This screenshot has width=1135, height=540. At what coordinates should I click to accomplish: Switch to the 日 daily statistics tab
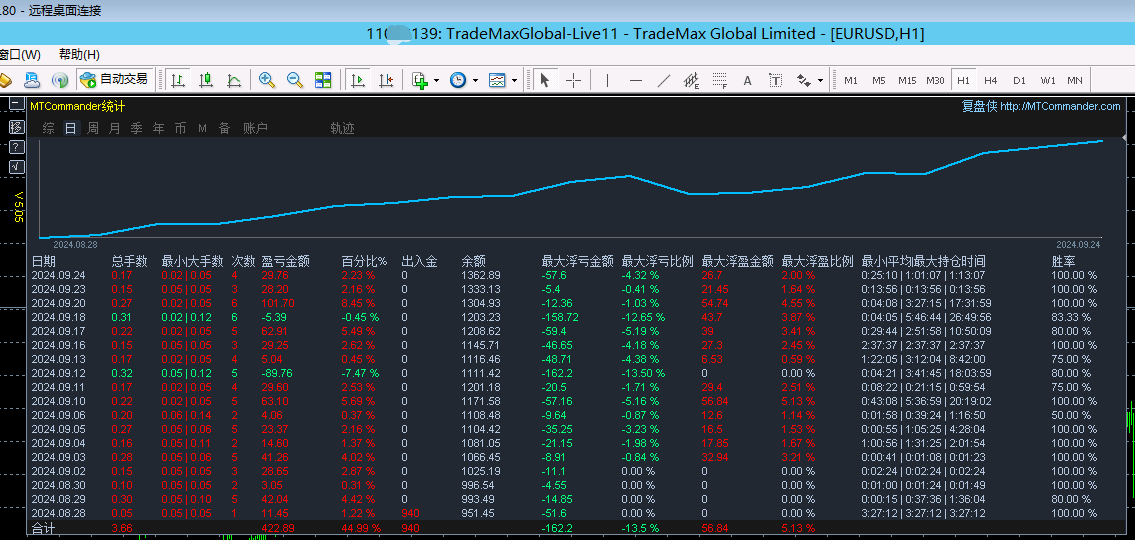pyautogui.click(x=70, y=128)
